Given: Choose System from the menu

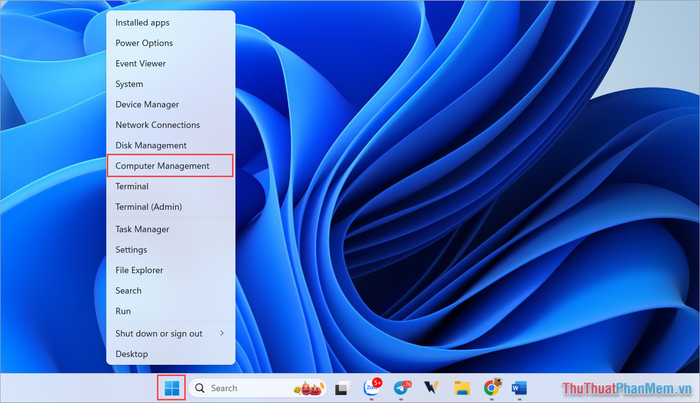Looking at the screenshot, I should 171,84.
